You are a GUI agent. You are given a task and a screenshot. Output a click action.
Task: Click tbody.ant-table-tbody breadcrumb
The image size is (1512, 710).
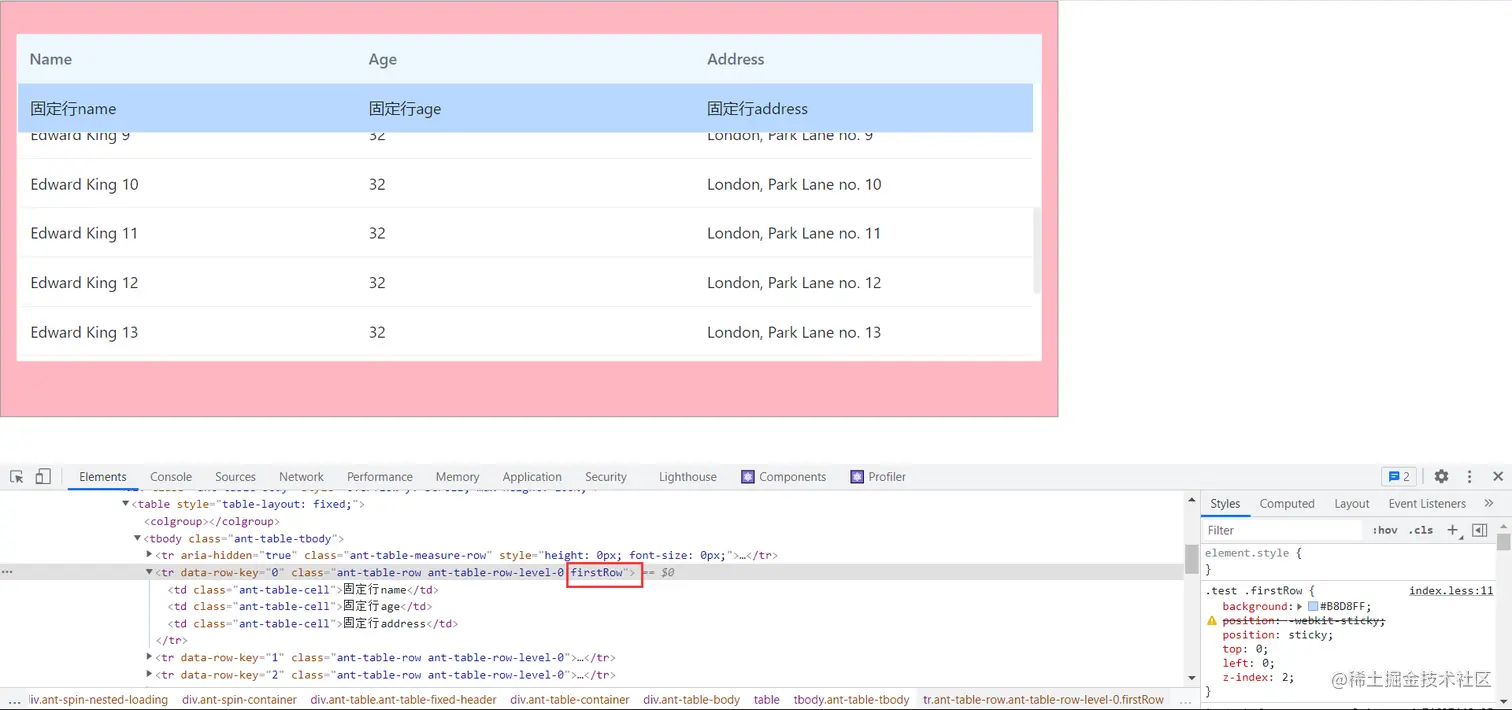852,699
